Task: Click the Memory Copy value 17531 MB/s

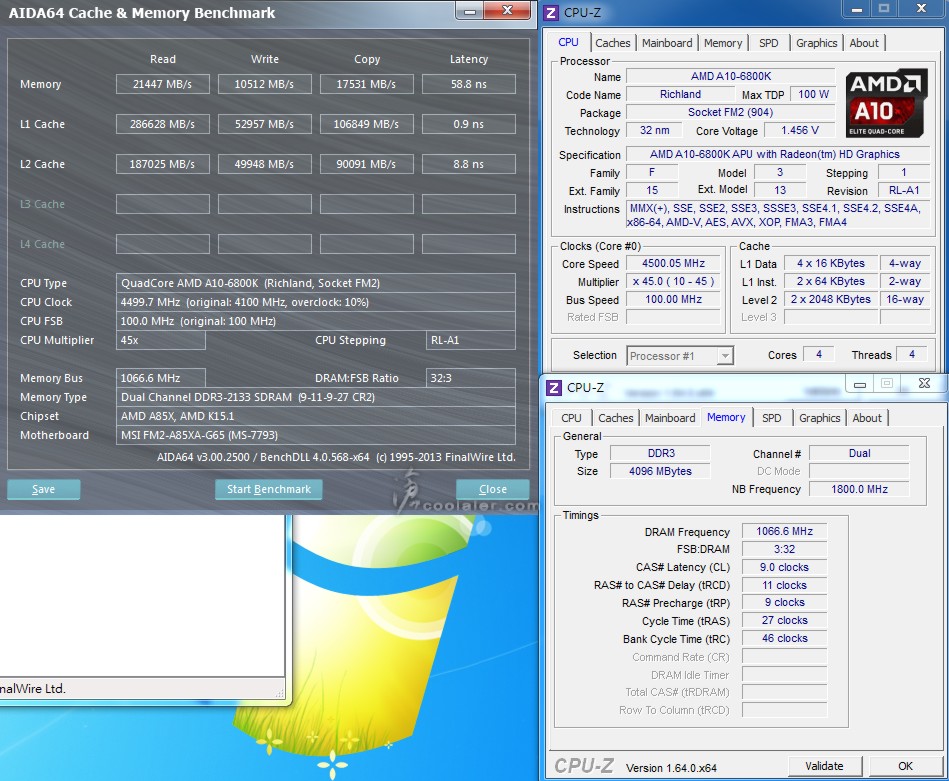Action: pos(367,84)
